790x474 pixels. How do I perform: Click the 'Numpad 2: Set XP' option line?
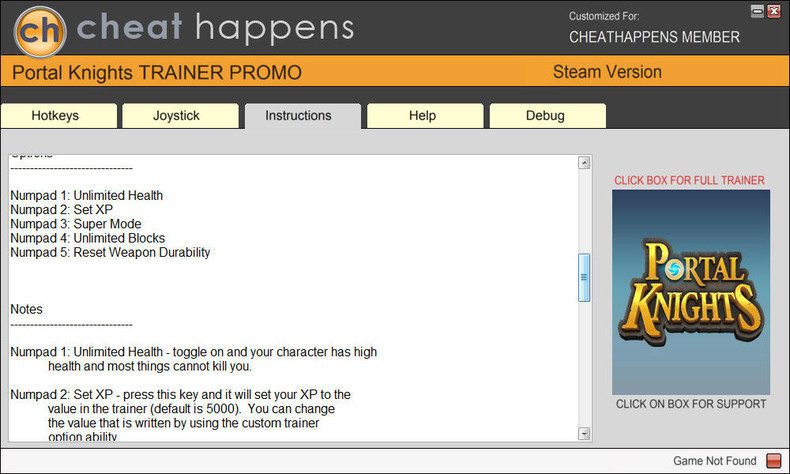coord(61,210)
